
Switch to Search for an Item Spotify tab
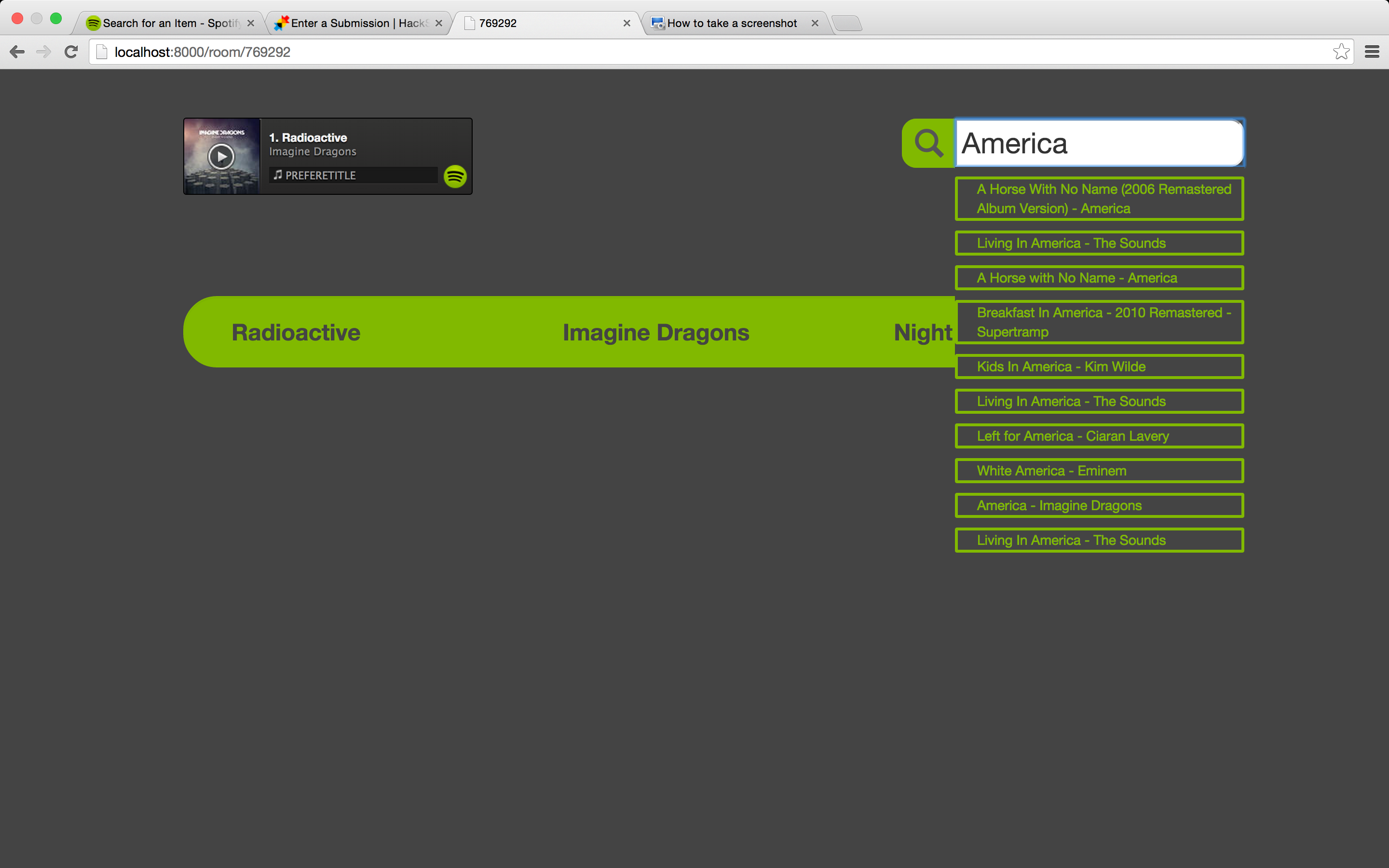pos(170,24)
